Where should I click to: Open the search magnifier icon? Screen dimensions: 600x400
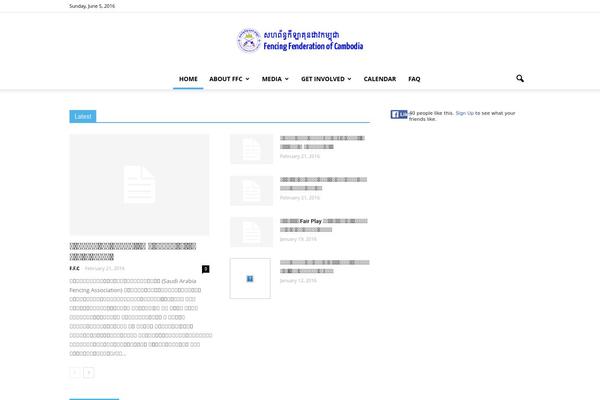(520, 78)
